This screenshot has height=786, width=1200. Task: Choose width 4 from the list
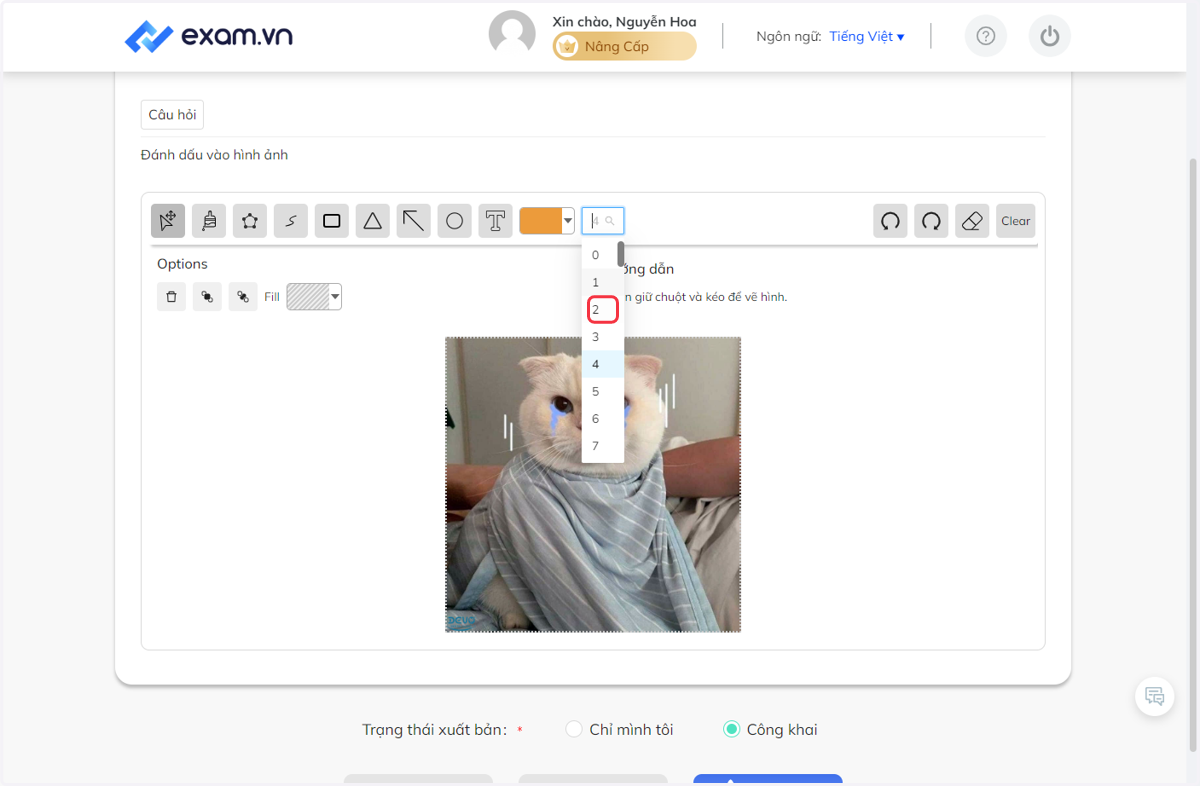point(603,364)
